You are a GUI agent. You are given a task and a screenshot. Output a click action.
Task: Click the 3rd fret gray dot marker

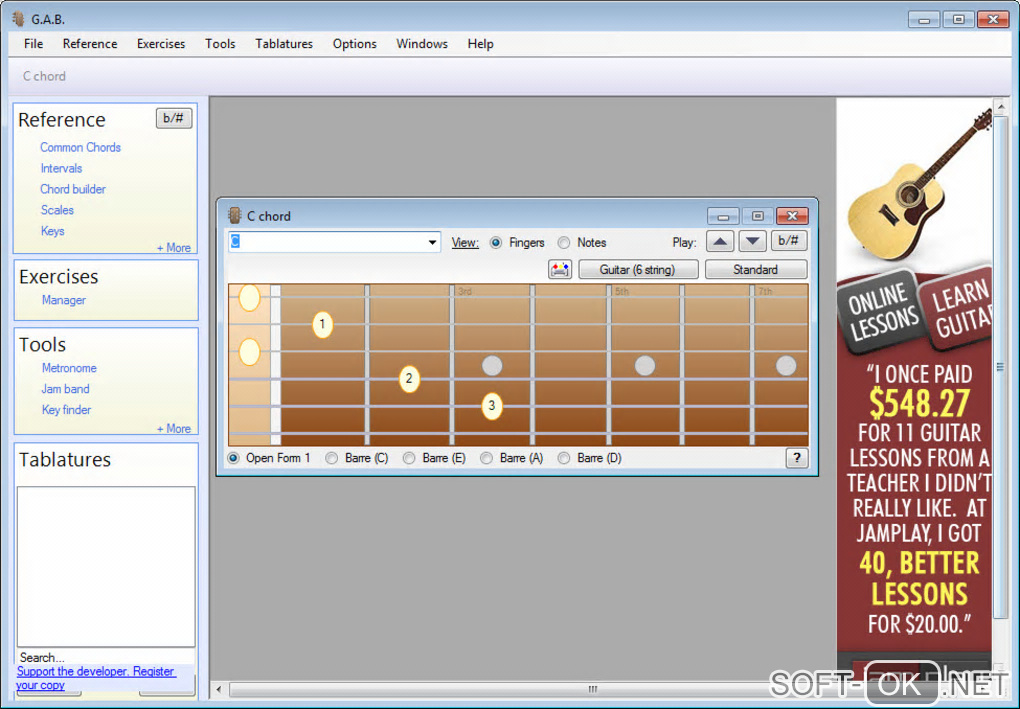point(492,366)
